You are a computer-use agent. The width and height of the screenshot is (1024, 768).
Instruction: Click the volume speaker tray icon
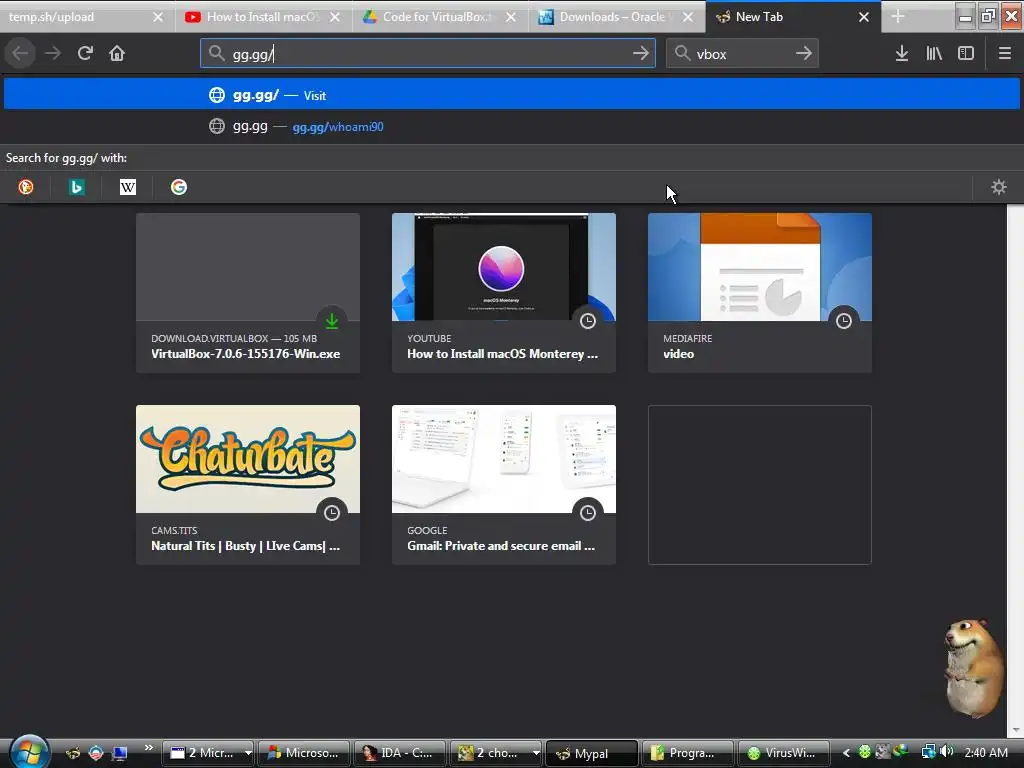(947, 752)
